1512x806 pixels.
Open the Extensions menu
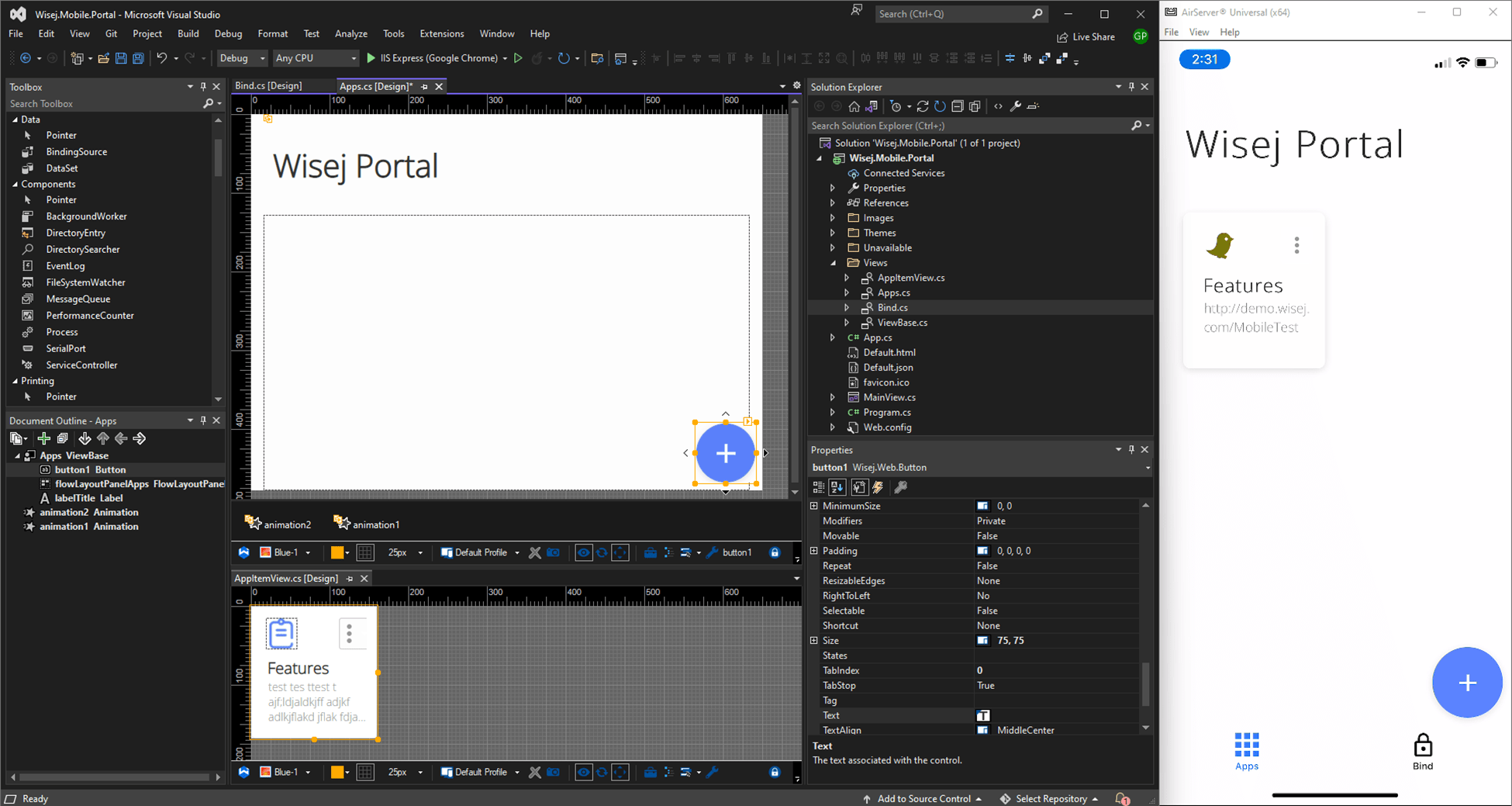coord(441,34)
